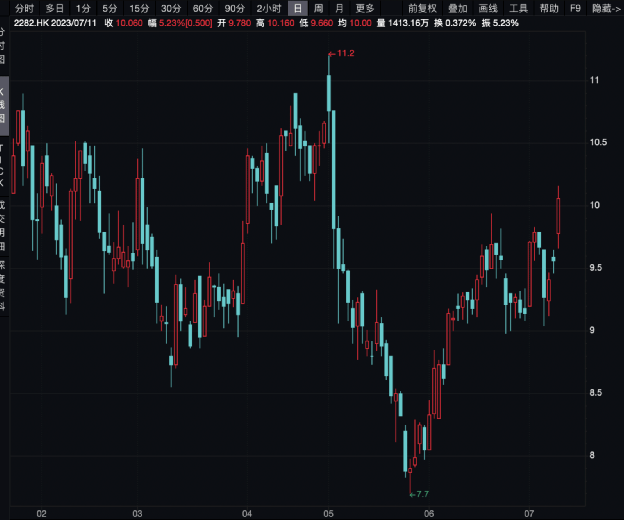This screenshot has height=520, width=624.
Task: Select the 5分 interval
Action: point(110,8)
